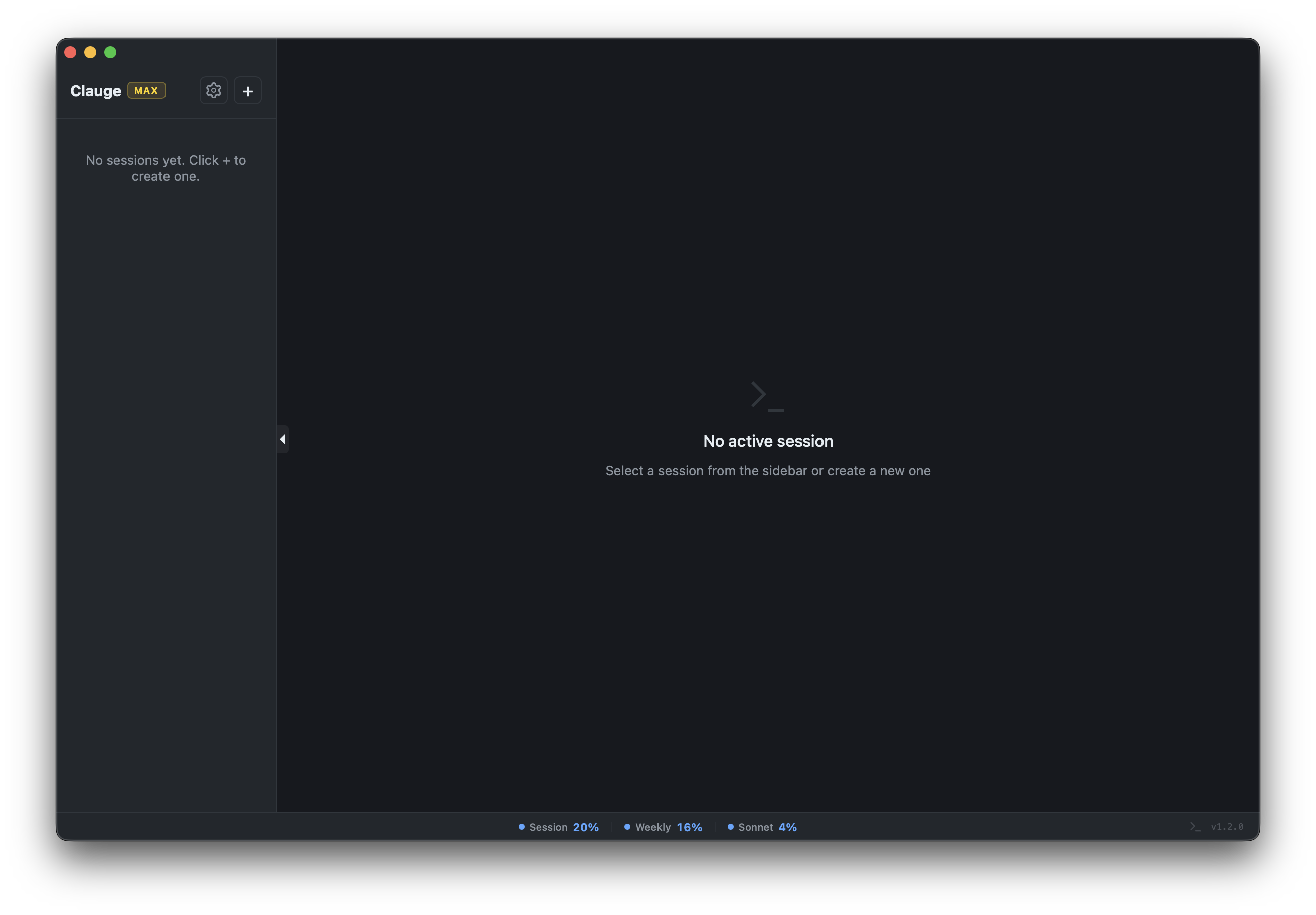
Task: Click the blue dot beside Weekly
Action: click(x=627, y=827)
